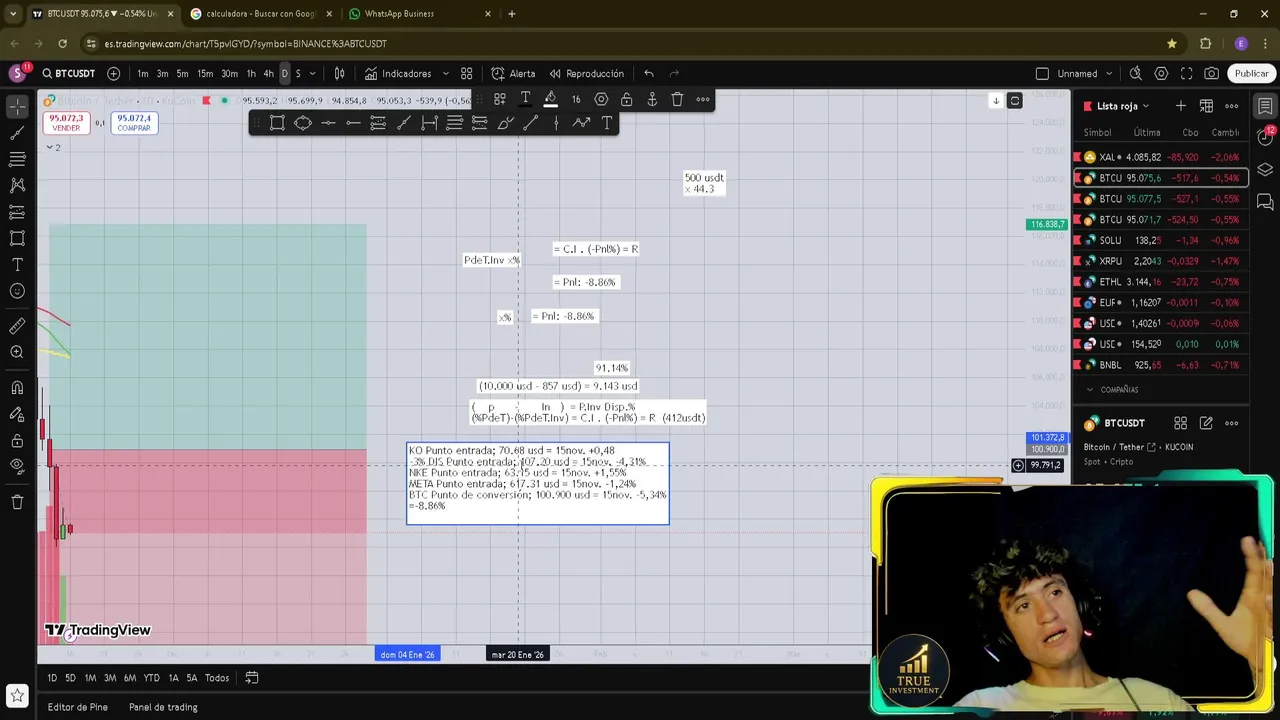Viewport: 1280px width, 720px height.
Task: Select ETHL row in watchlist
Action: (1160, 282)
